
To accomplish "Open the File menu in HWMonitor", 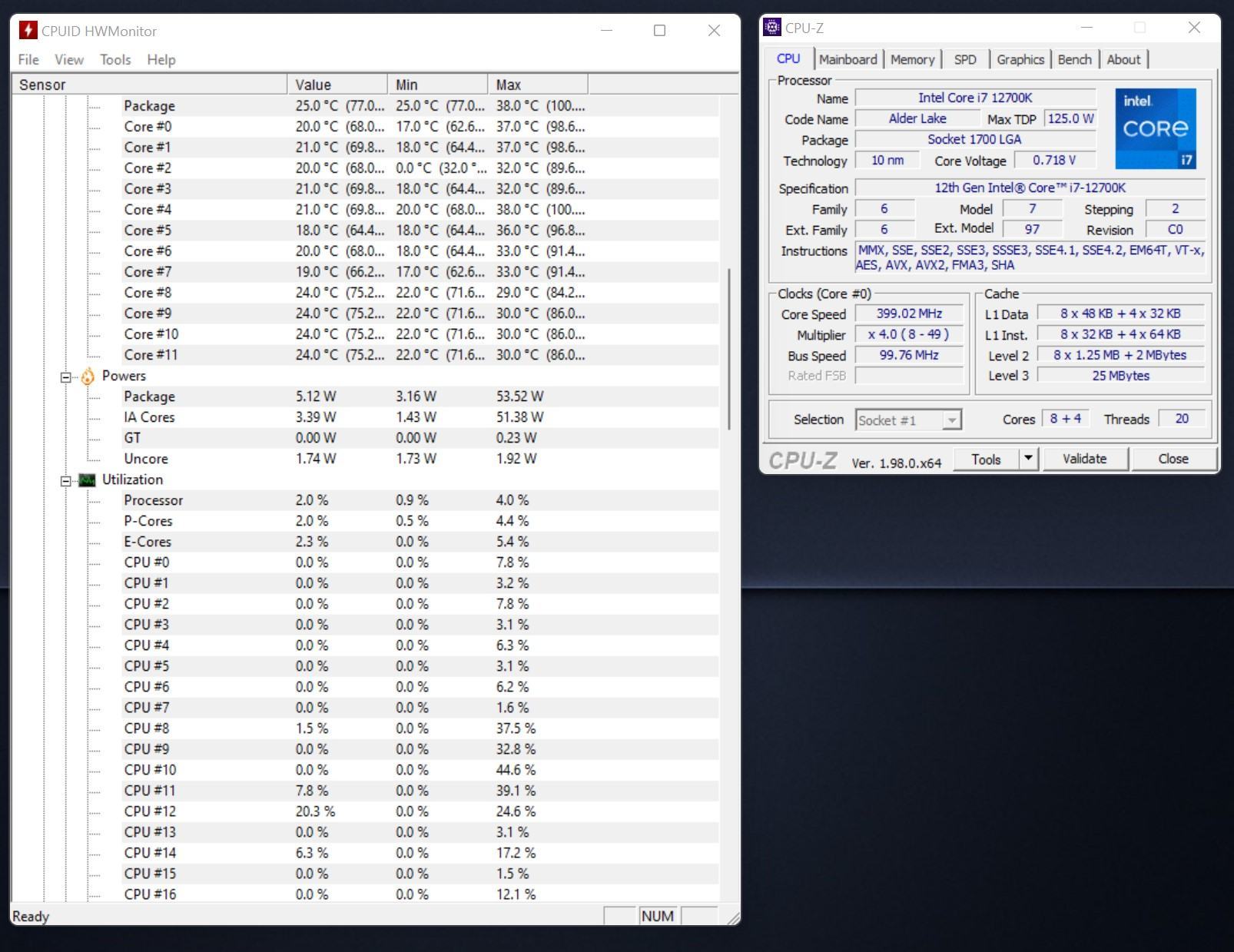I will click(x=28, y=59).
